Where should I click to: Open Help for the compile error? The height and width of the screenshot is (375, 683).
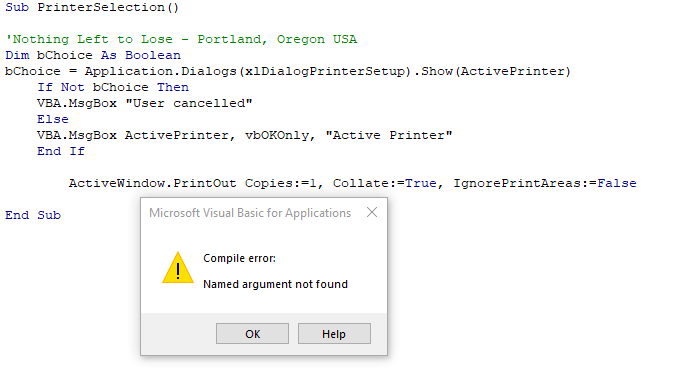pyautogui.click(x=334, y=334)
